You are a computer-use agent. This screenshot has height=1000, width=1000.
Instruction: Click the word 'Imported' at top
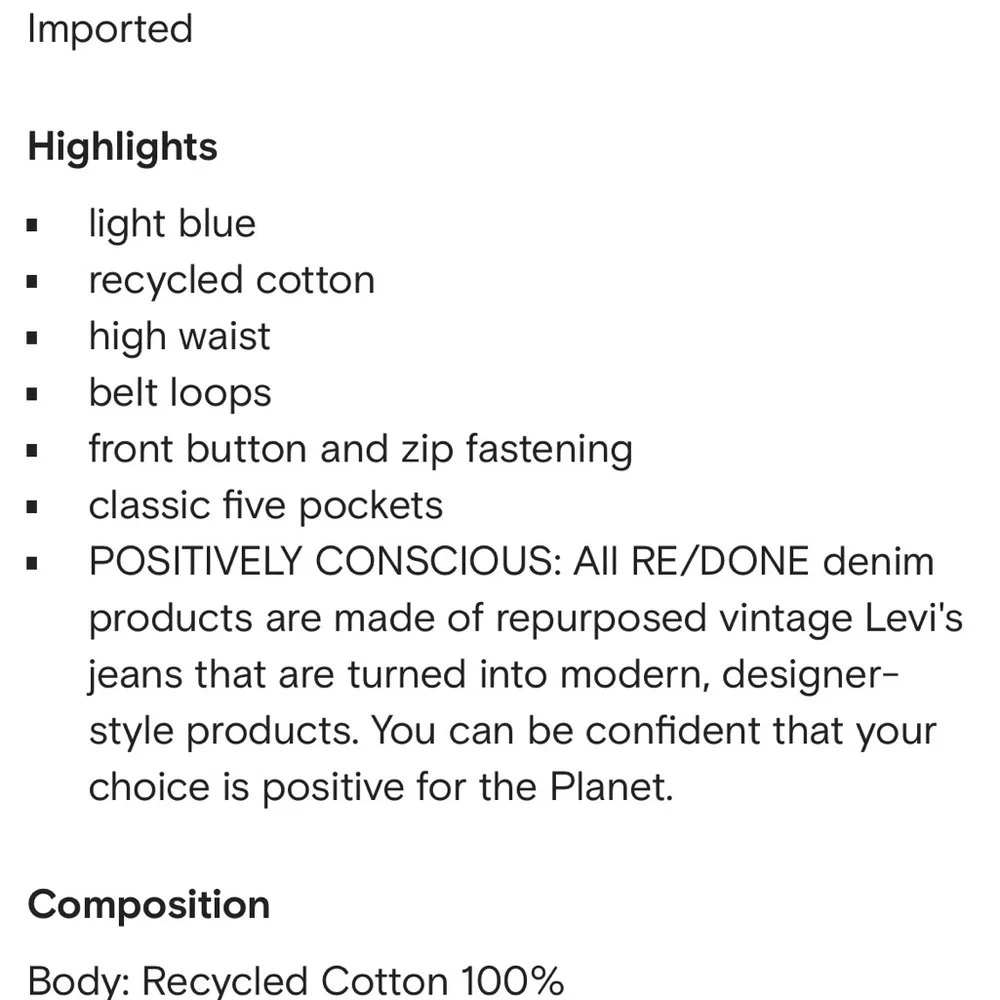[x=110, y=29]
